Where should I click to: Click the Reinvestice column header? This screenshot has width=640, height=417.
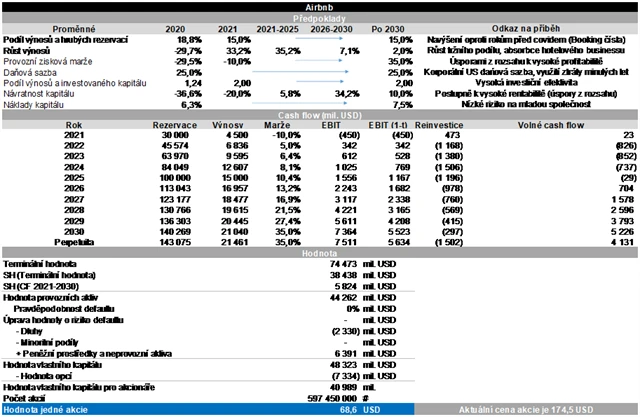click(x=439, y=125)
